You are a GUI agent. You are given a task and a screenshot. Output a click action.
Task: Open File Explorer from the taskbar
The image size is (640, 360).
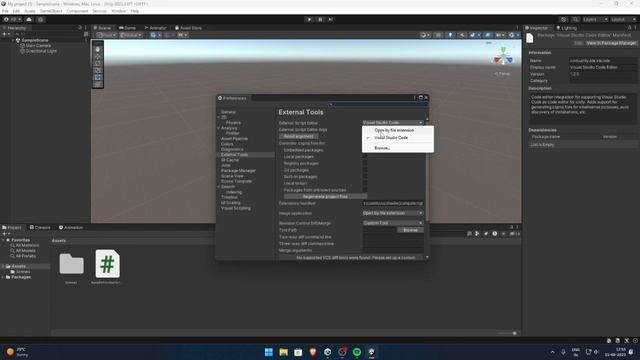(283, 352)
